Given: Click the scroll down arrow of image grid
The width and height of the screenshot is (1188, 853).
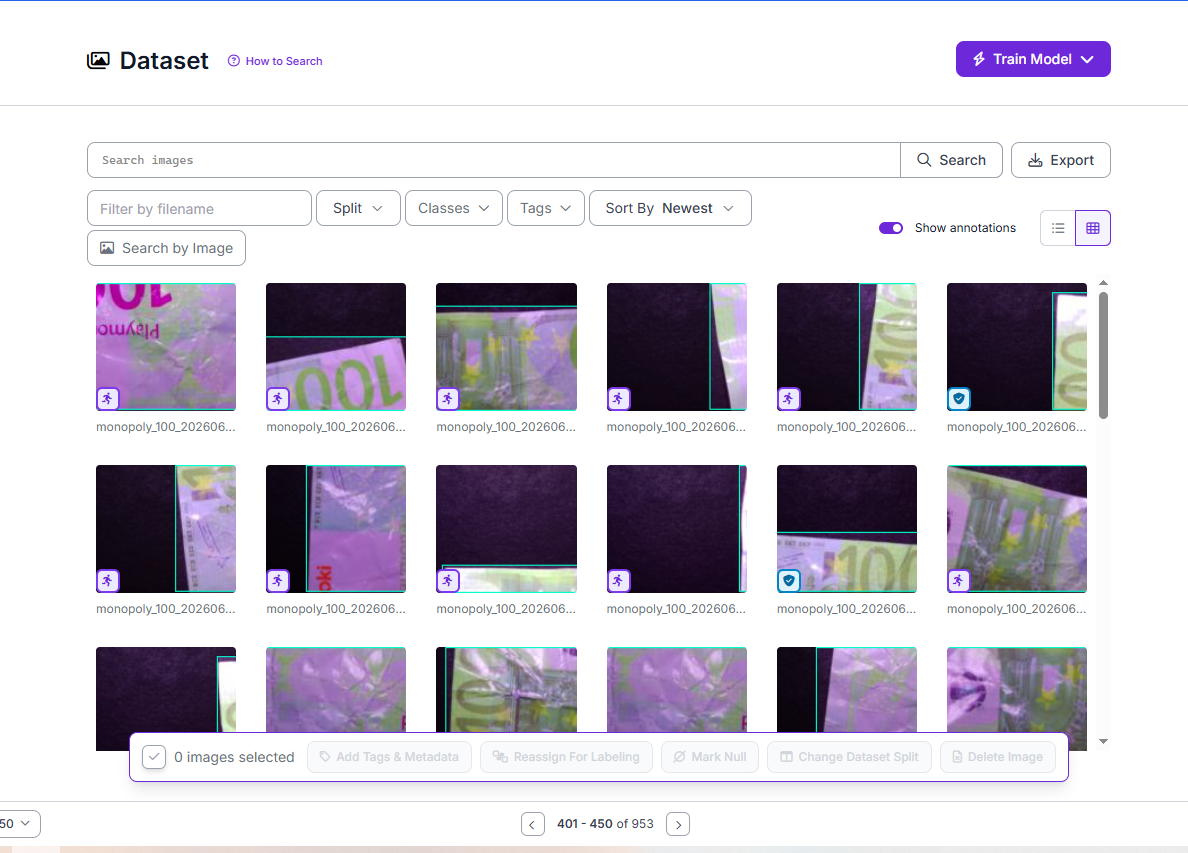Looking at the screenshot, I should (x=1103, y=742).
